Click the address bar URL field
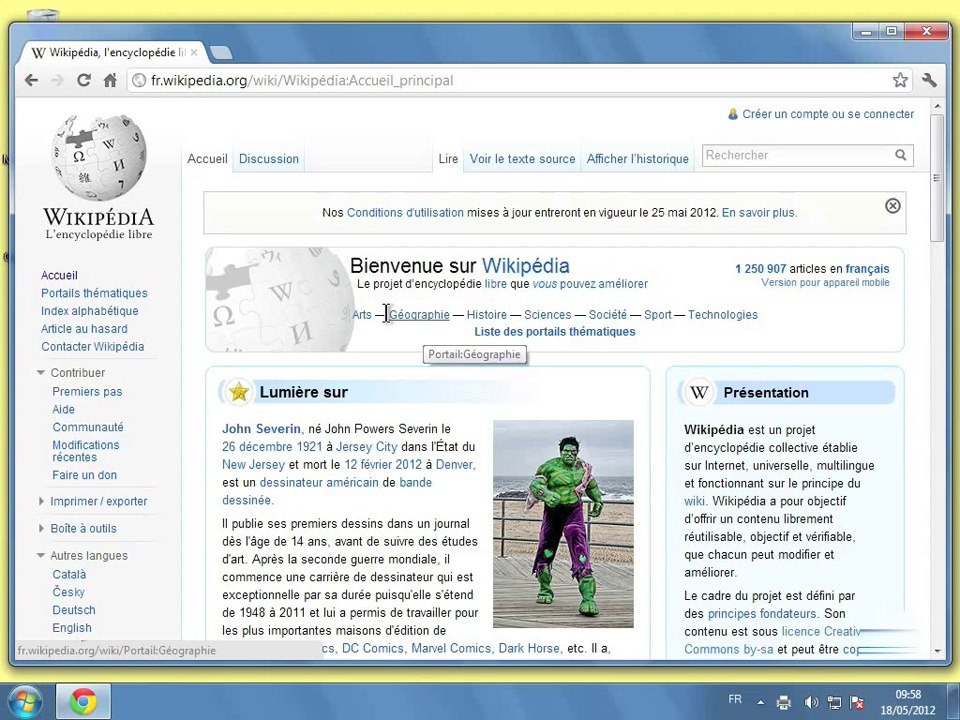Image resolution: width=960 pixels, height=720 pixels. [517, 80]
